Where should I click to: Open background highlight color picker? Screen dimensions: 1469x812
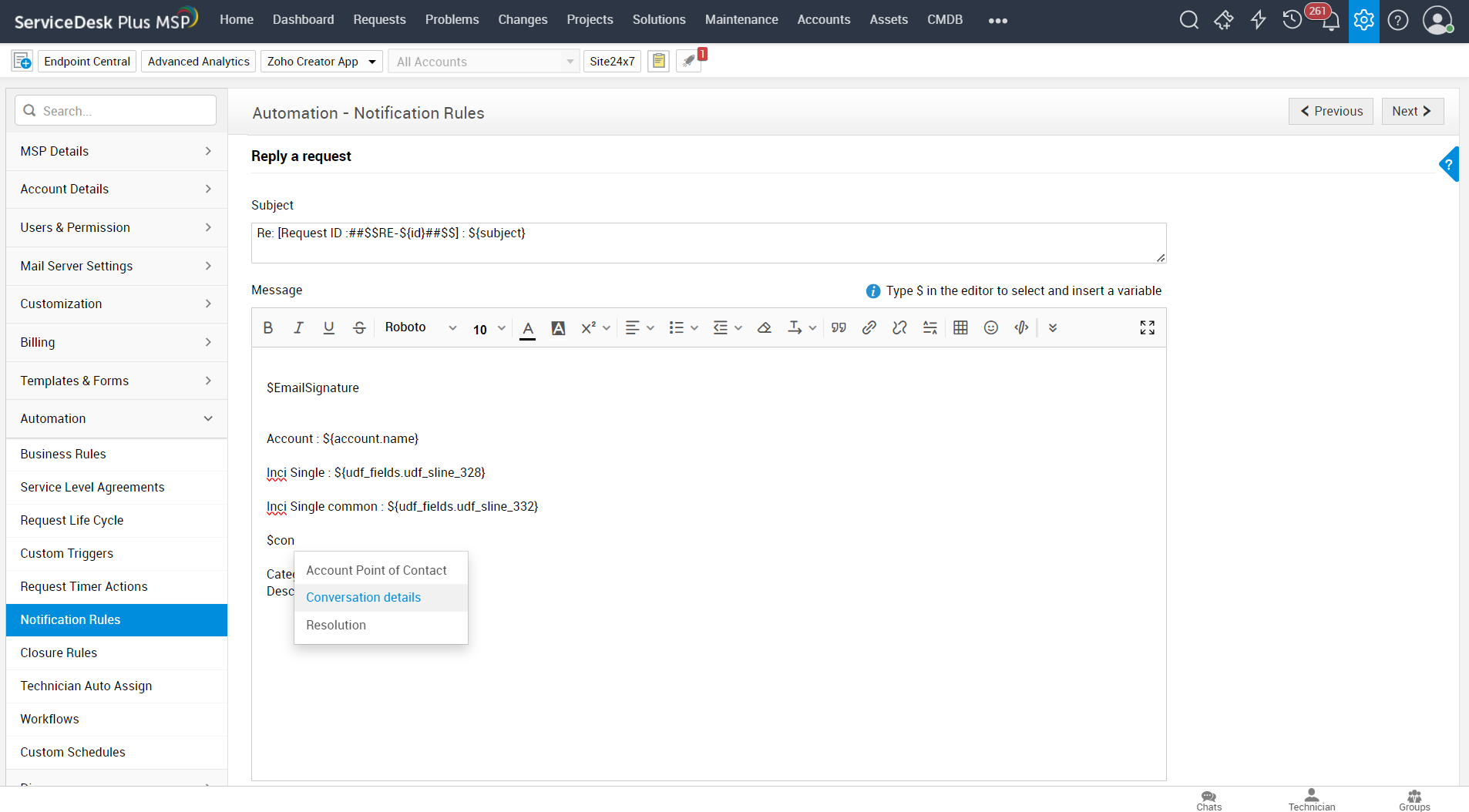click(x=559, y=328)
